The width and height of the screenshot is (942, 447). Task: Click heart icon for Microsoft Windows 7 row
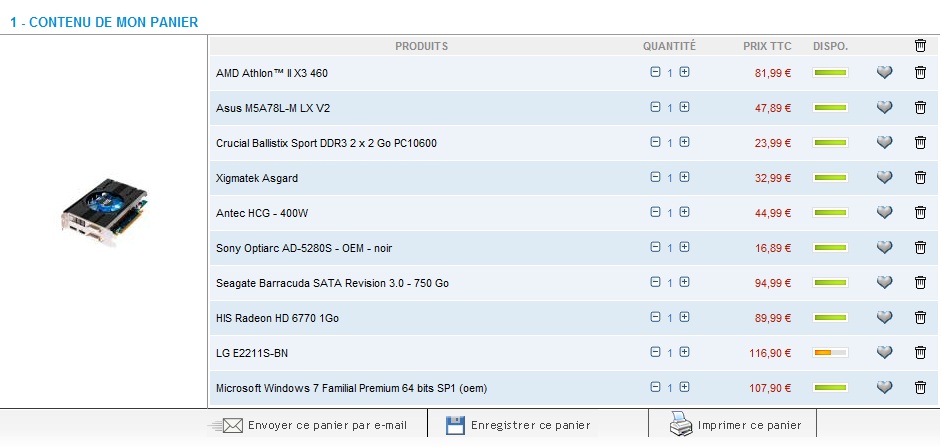[x=884, y=388]
